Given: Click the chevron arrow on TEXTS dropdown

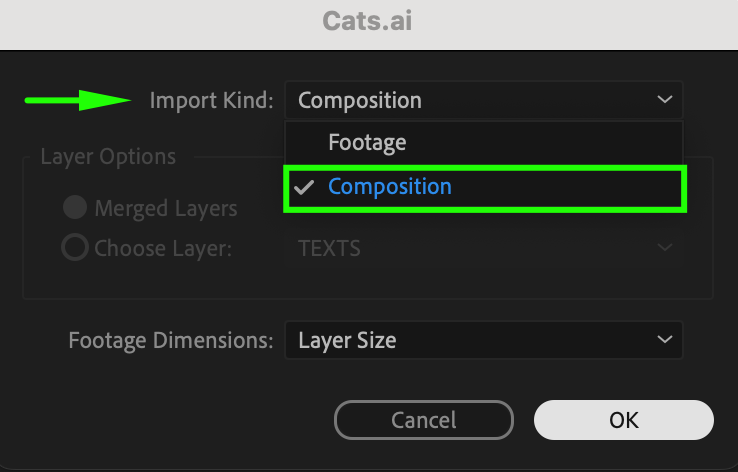Looking at the screenshot, I should (x=665, y=248).
